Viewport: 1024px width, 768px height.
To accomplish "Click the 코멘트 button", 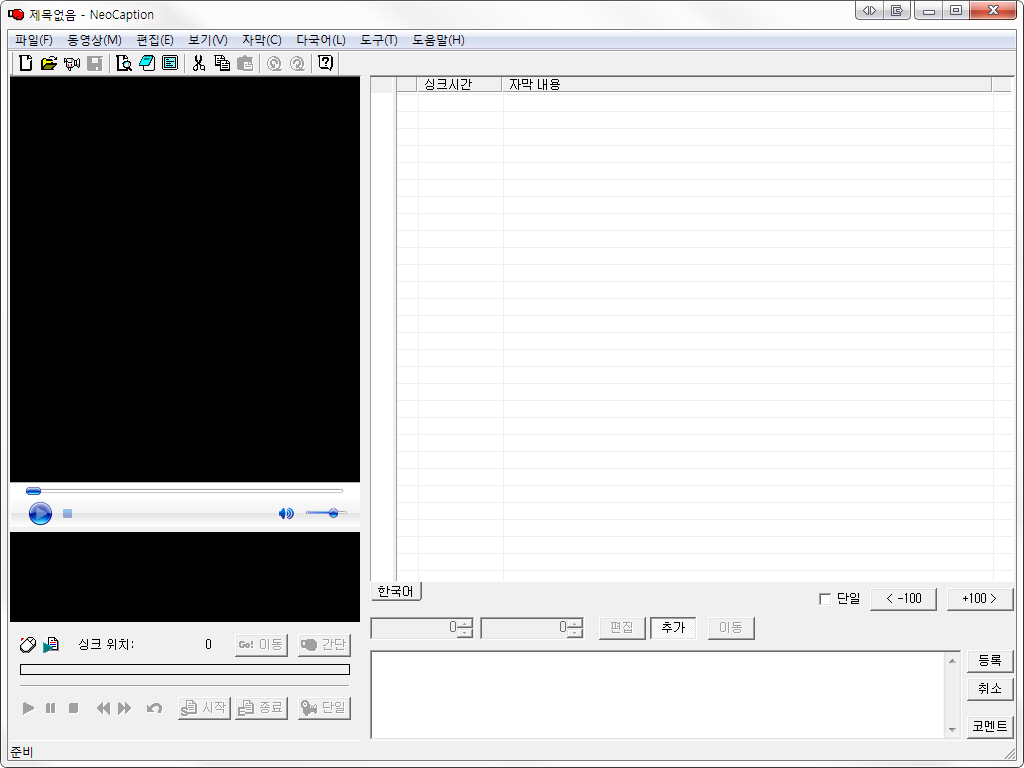I will pyautogui.click(x=989, y=726).
